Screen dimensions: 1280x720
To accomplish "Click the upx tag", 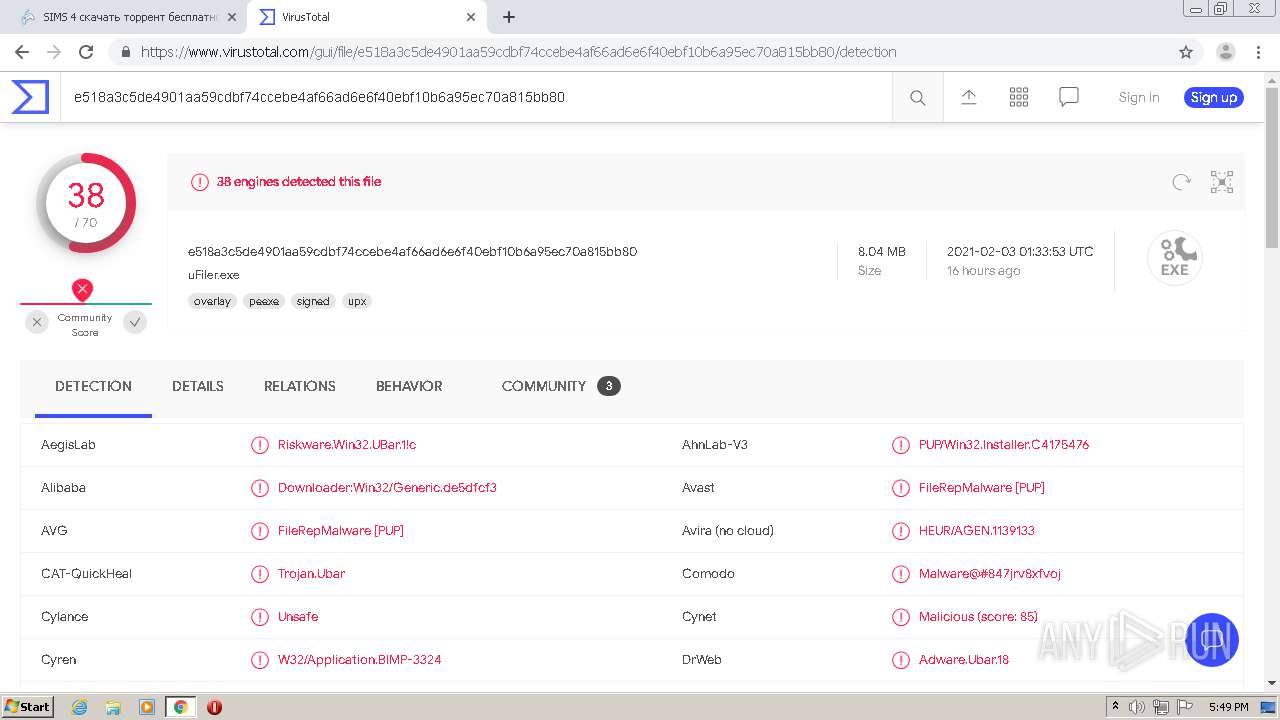I will (357, 301).
